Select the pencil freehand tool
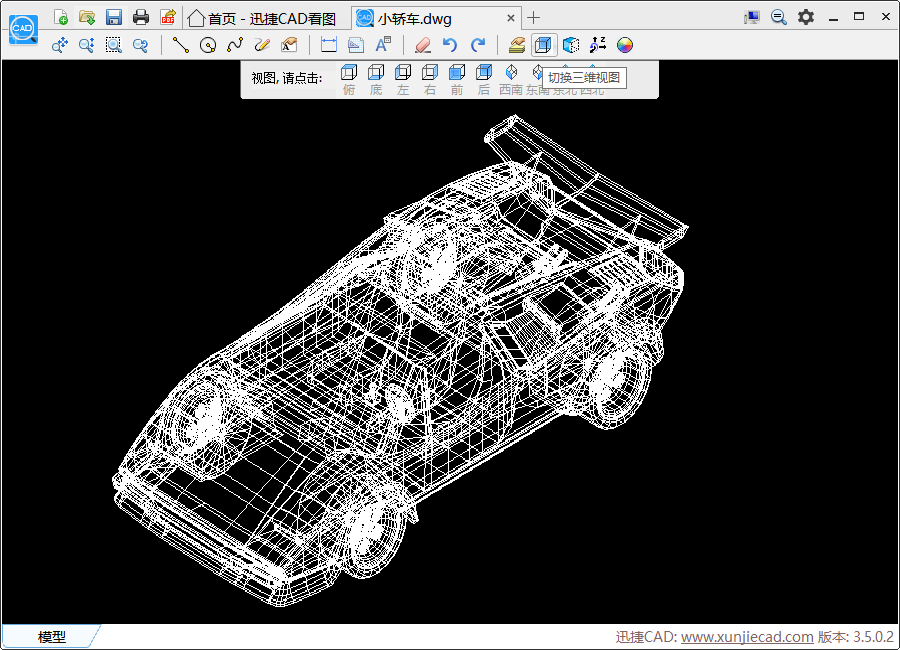The image size is (900, 650). 262,45
